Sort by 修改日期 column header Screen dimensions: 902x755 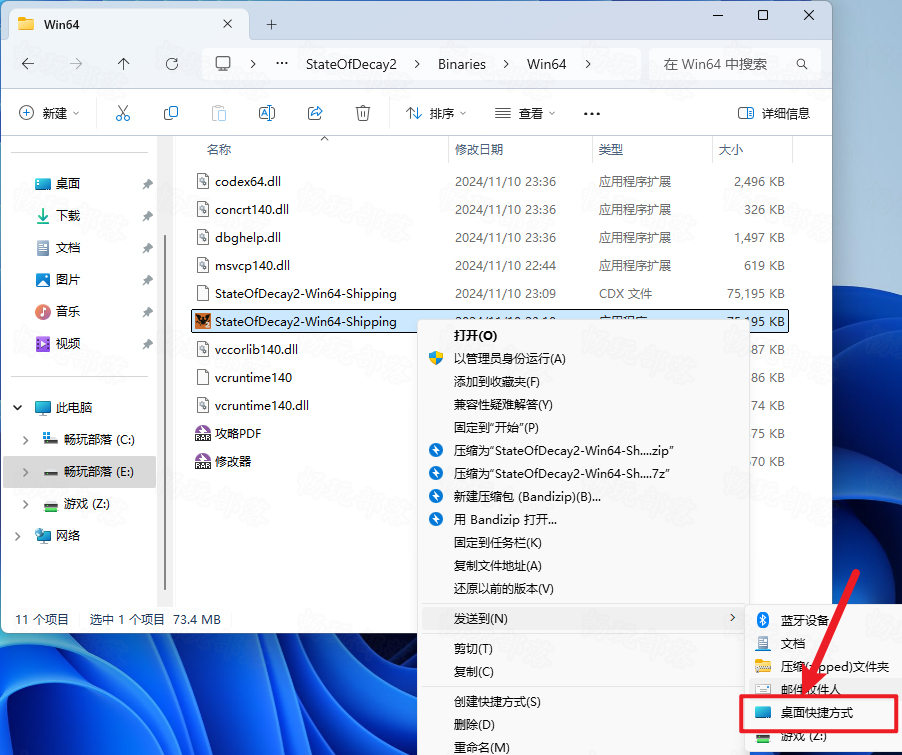click(479, 150)
